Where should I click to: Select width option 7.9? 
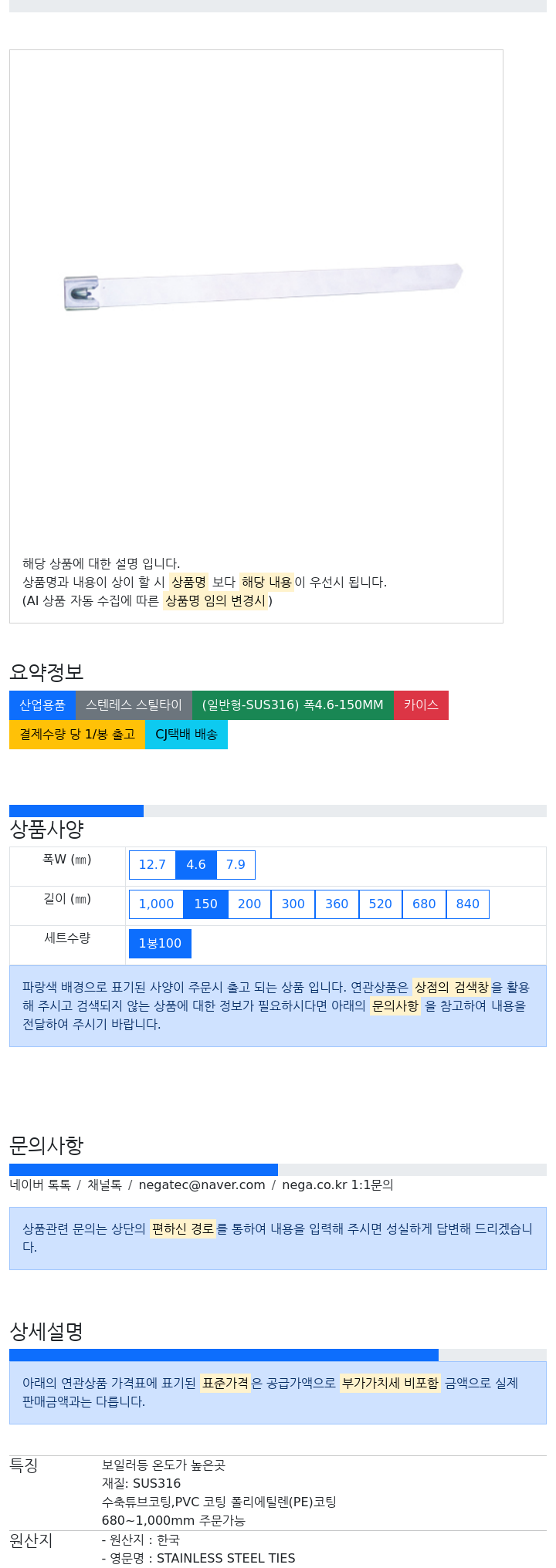click(x=236, y=865)
